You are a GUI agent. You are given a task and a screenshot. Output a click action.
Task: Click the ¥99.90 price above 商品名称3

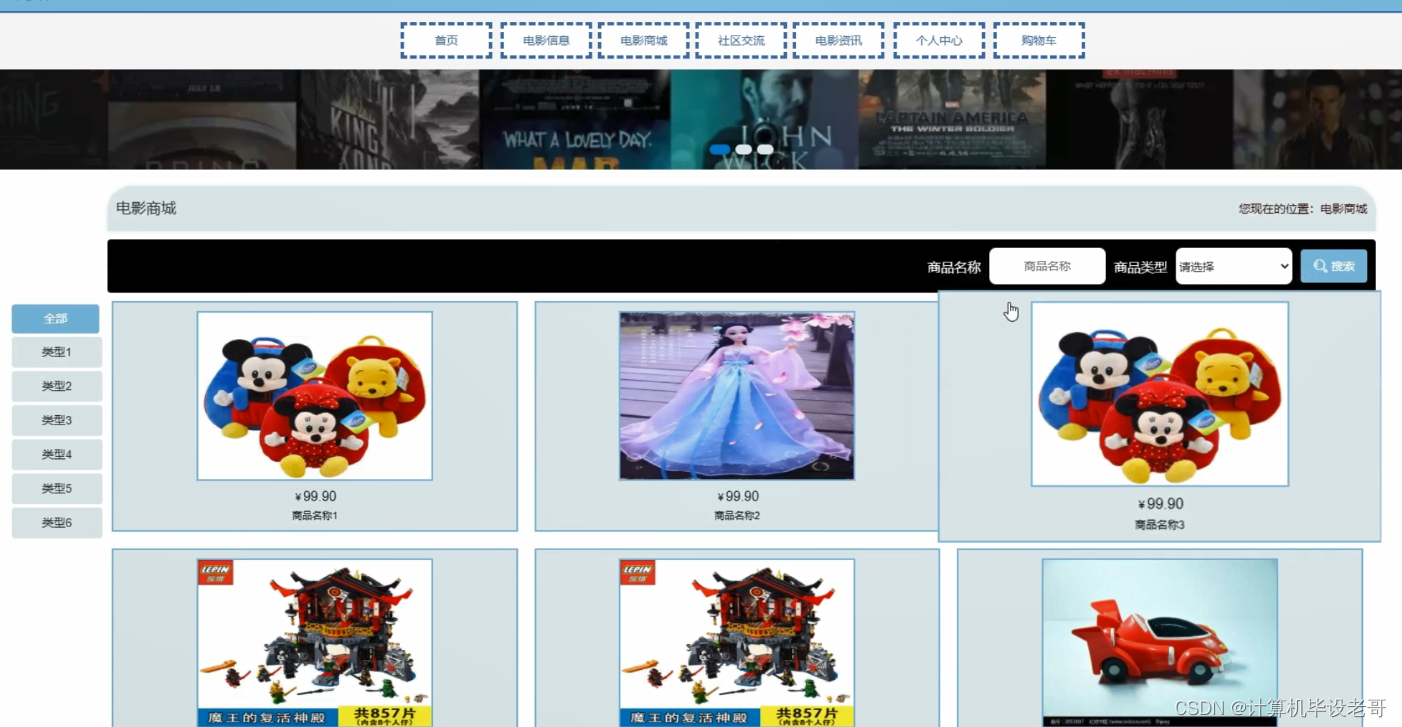pyautogui.click(x=1160, y=504)
